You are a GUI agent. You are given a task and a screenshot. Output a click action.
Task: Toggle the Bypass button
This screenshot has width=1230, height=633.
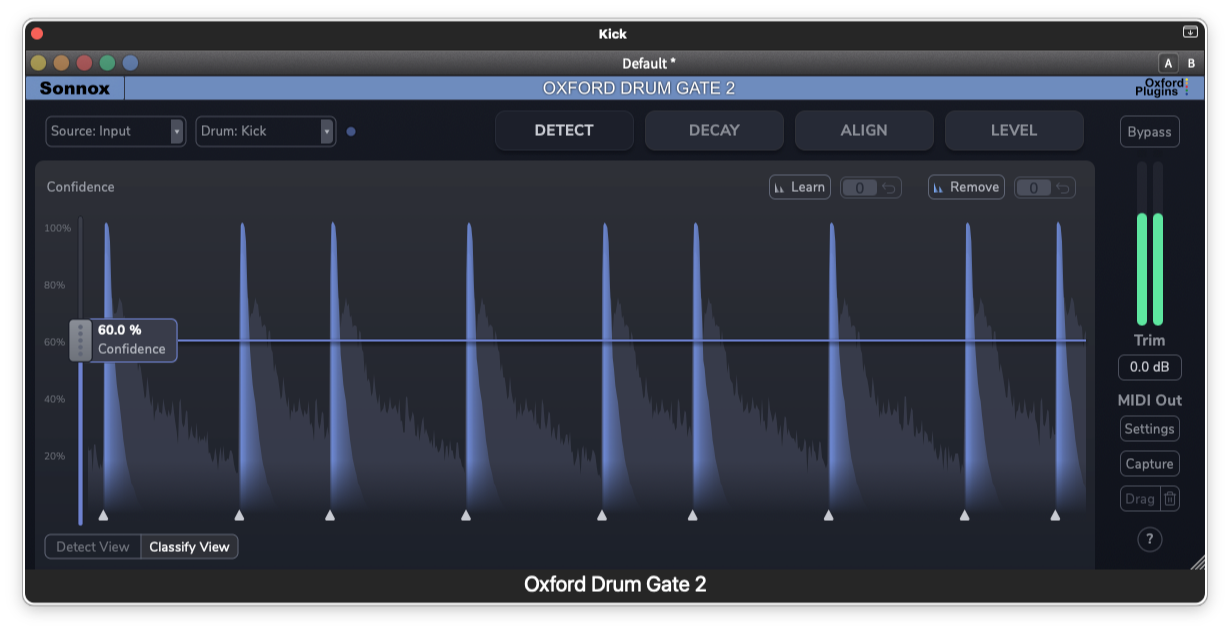point(1149,132)
